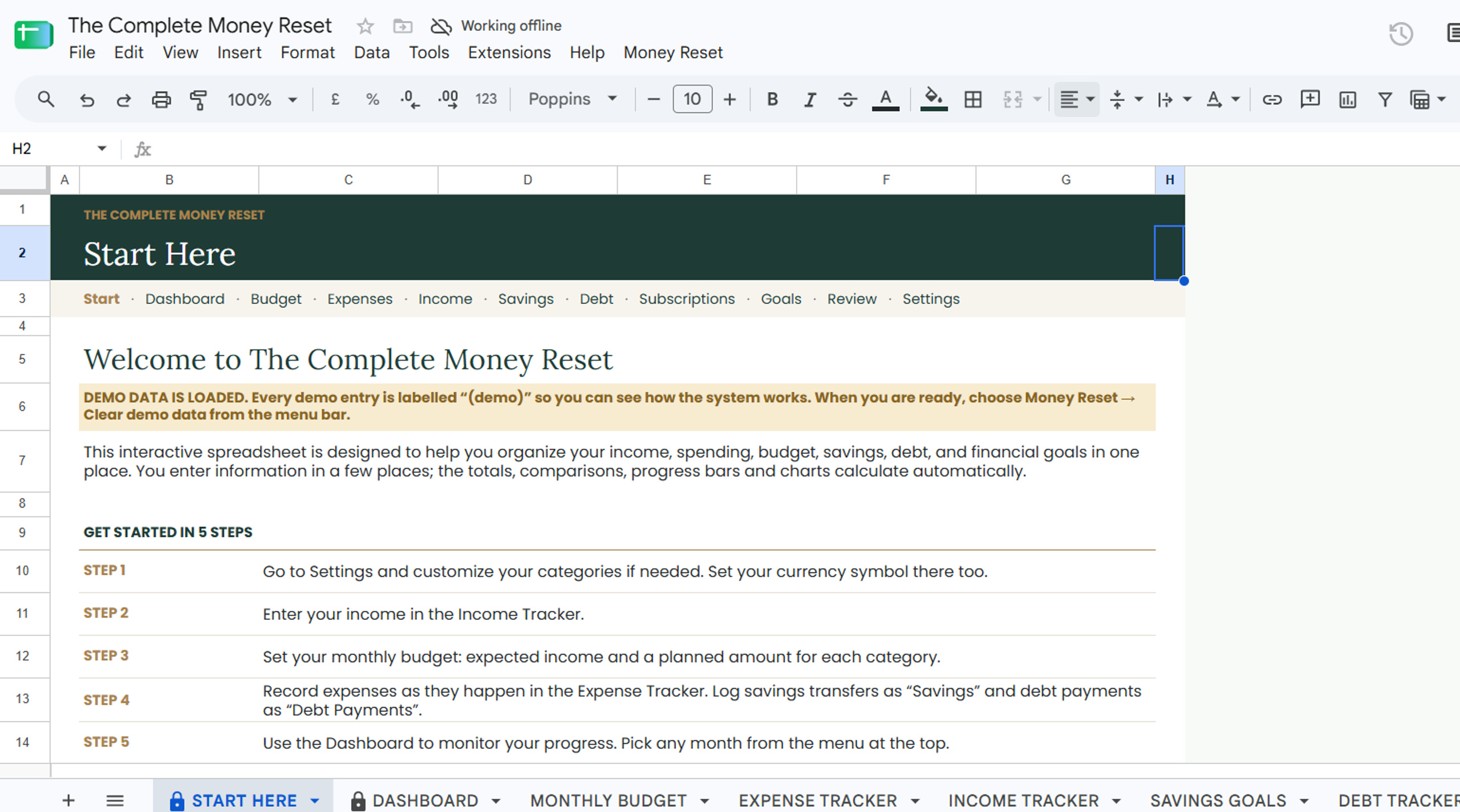This screenshot has width=1460, height=812.
Task: Increase decimal places
Action: point(448,99)
